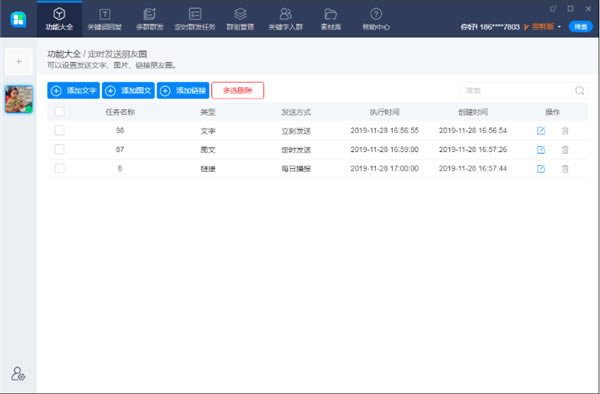Open user settings icon at sidebar bottom
The height and width of the screenshot is (394, 600).
pos(18,374)
